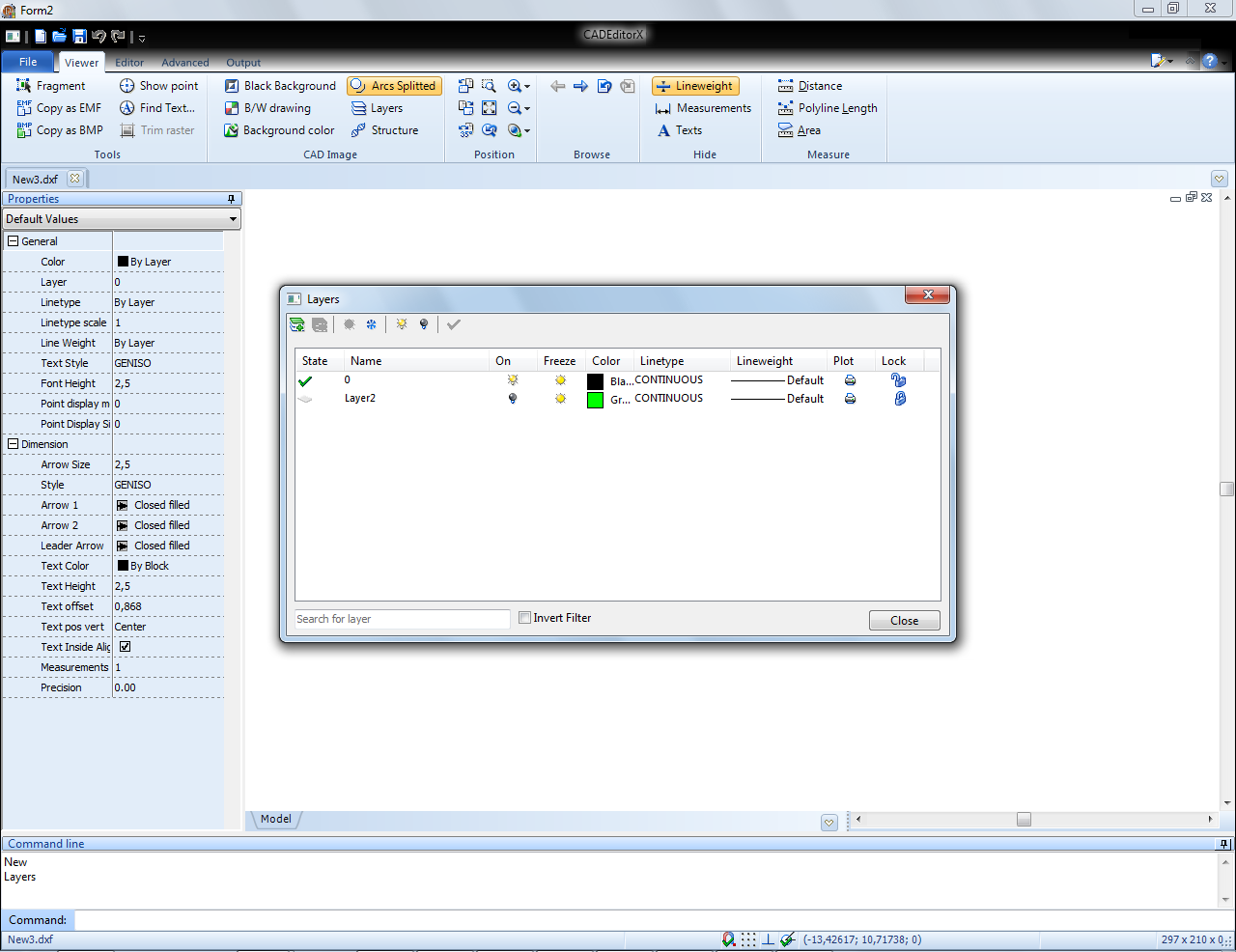The image size is (1236, 952).
Task: Select the Area measure tool
Action: coord(799,130)
